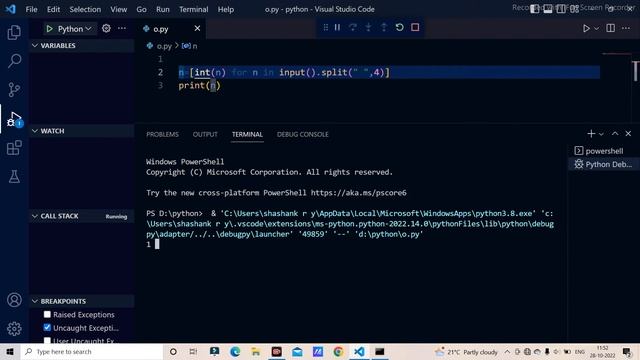Maximize the terminal panel size
Viewport: 640px width, 360px height.
[x=615, y=133]
